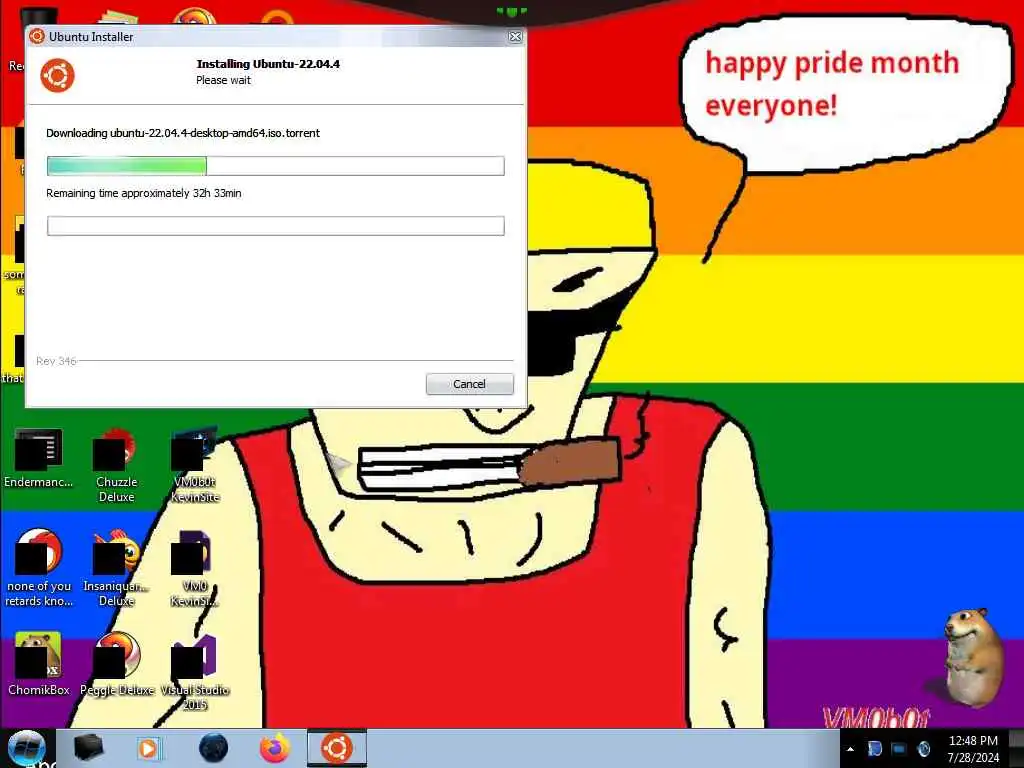The image size is (1024, 768).
Task: Open the black folder taskbar icon
Action: pyautogui.click(x=88, y=748)
